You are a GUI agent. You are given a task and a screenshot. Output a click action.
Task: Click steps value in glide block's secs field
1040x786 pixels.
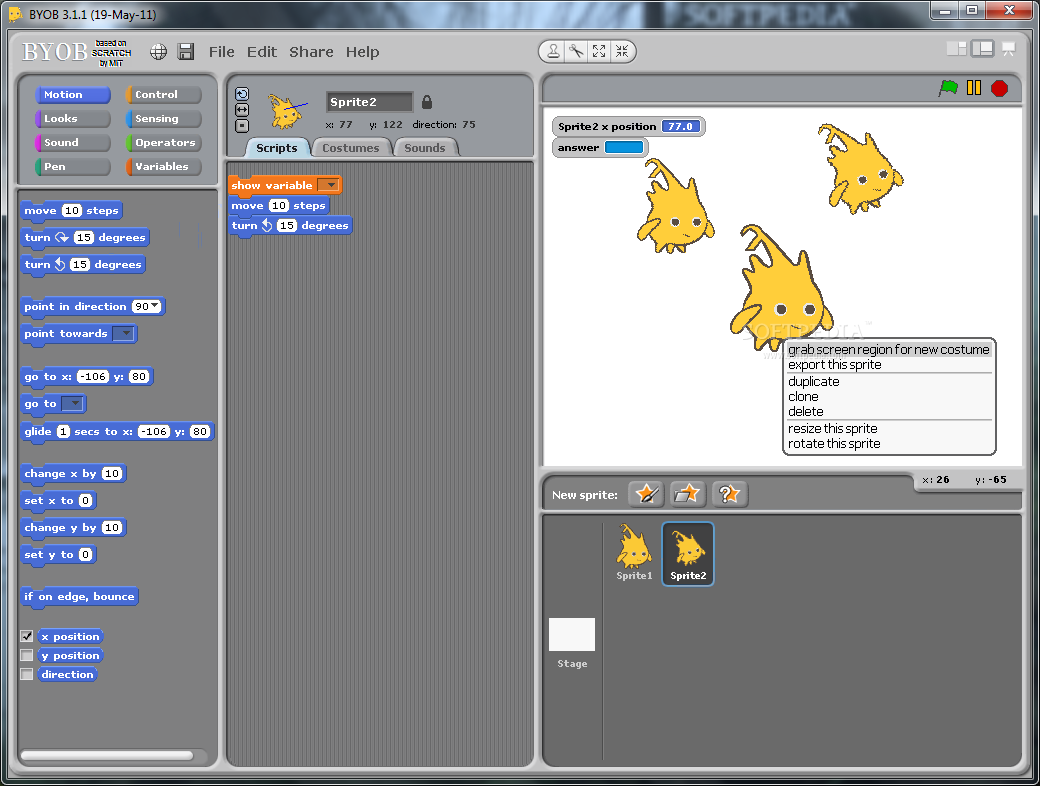click(x=63, y=431)
